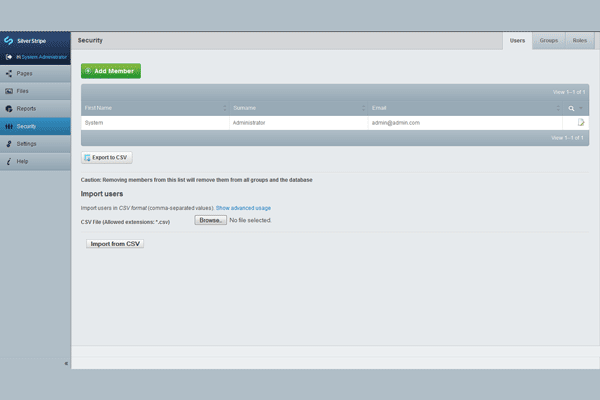Sort by the First Name column
Image resolution: width=600 pixels, height=400 pixels.
tap(155, 108)
